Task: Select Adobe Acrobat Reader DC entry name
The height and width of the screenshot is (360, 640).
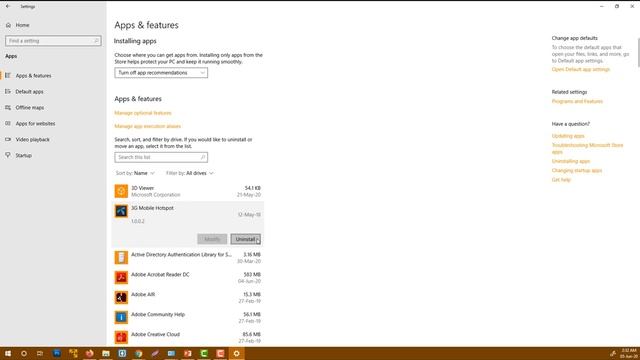Action: [160, 275]
